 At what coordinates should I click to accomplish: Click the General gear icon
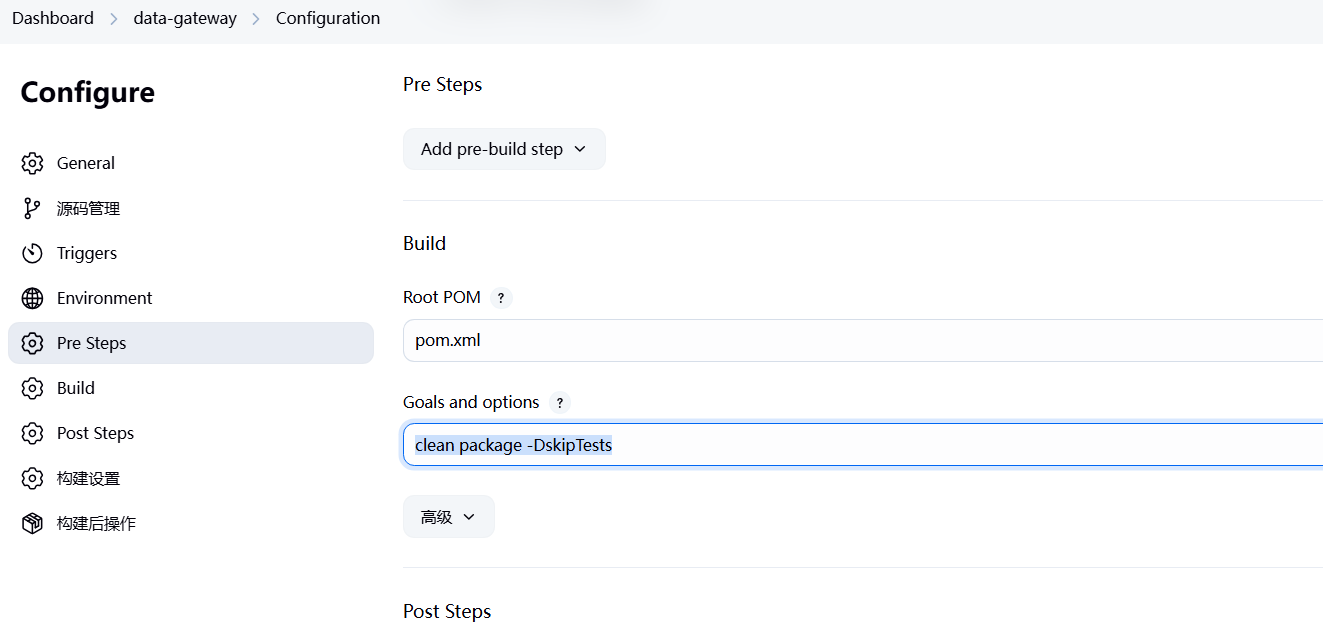tap(32, 163)
